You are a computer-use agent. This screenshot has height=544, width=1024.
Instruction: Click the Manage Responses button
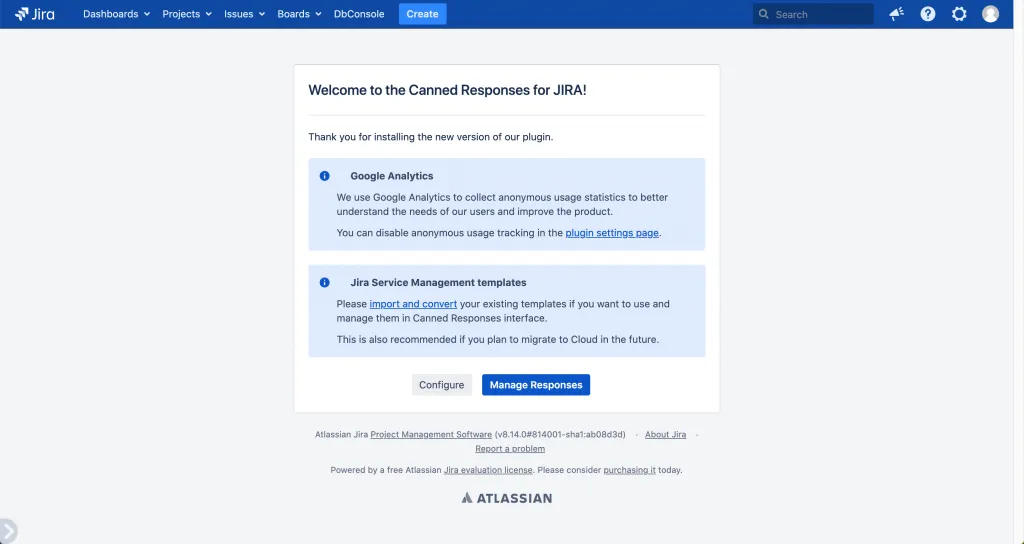(536, 385)
